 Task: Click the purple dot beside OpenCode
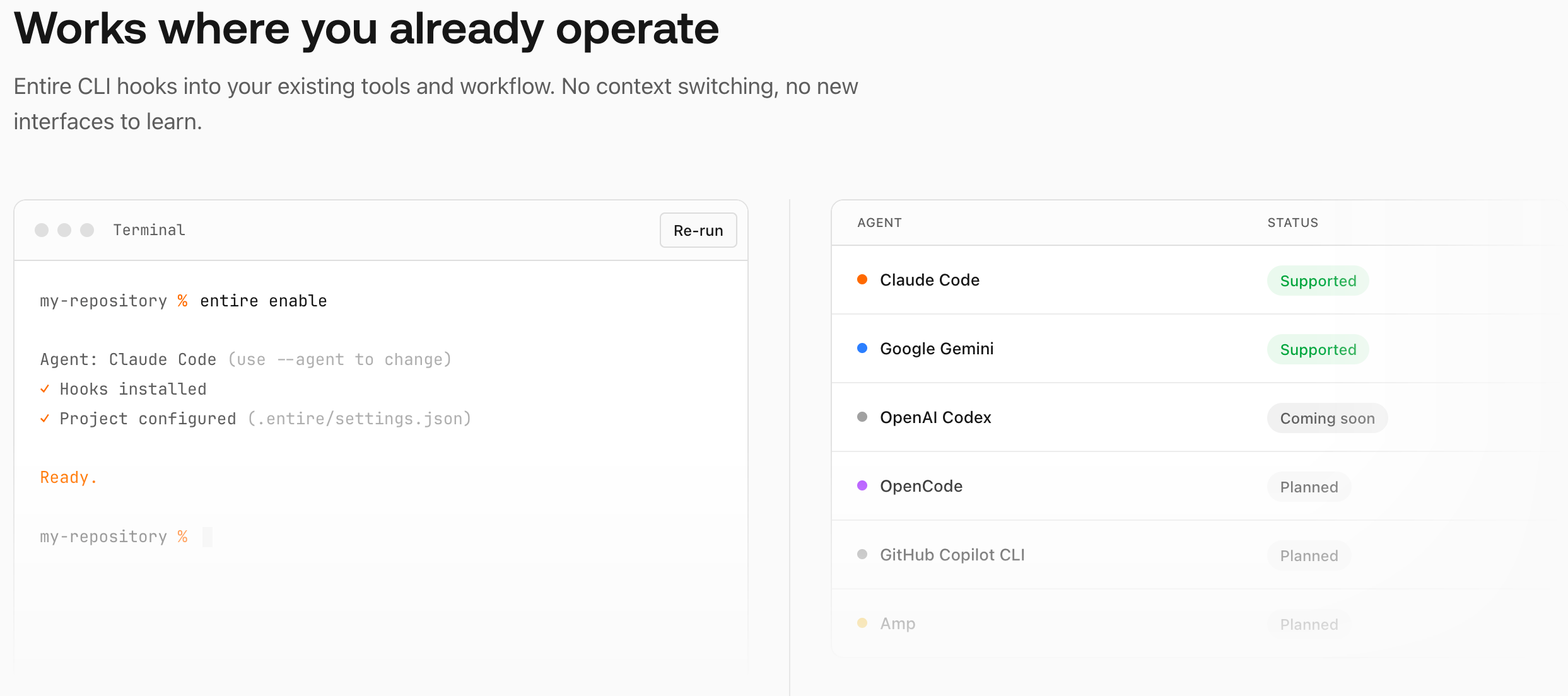[x=862, y=485]
